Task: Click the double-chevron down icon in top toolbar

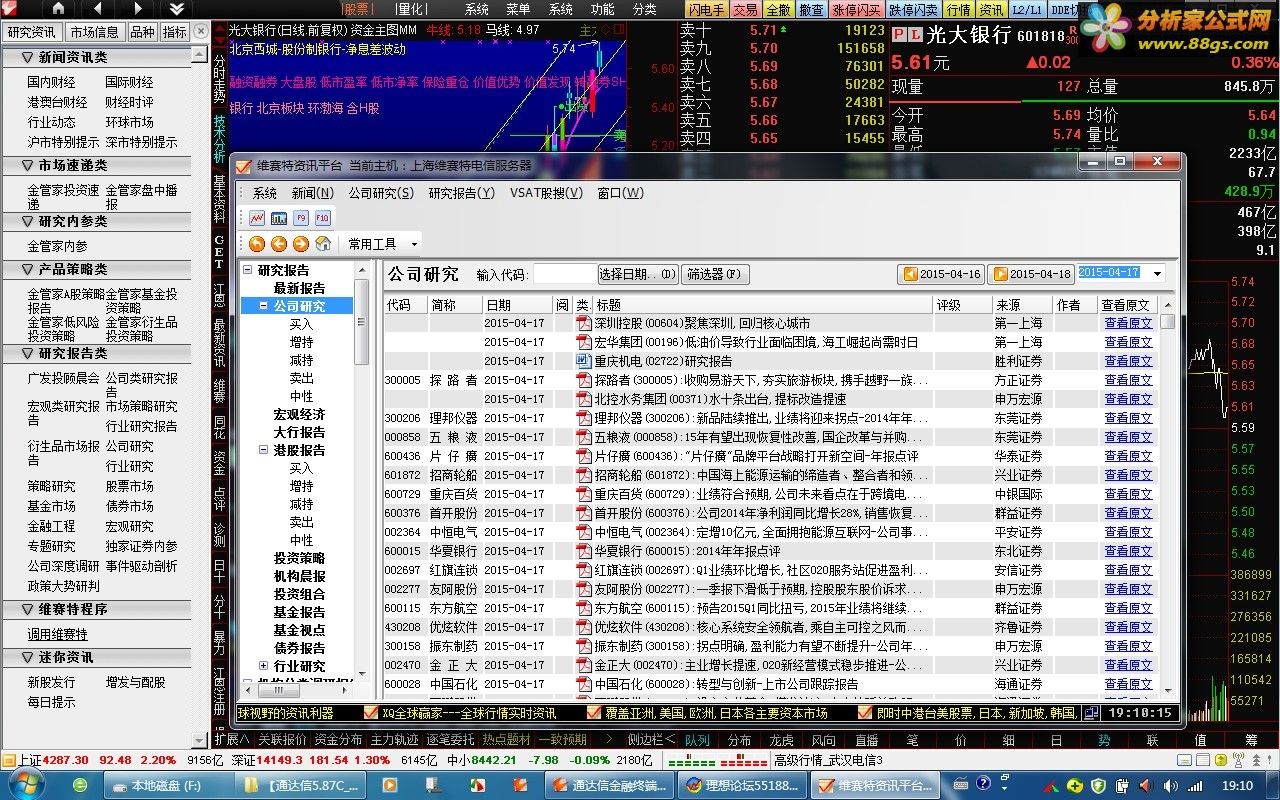Action: click(176, 8)
